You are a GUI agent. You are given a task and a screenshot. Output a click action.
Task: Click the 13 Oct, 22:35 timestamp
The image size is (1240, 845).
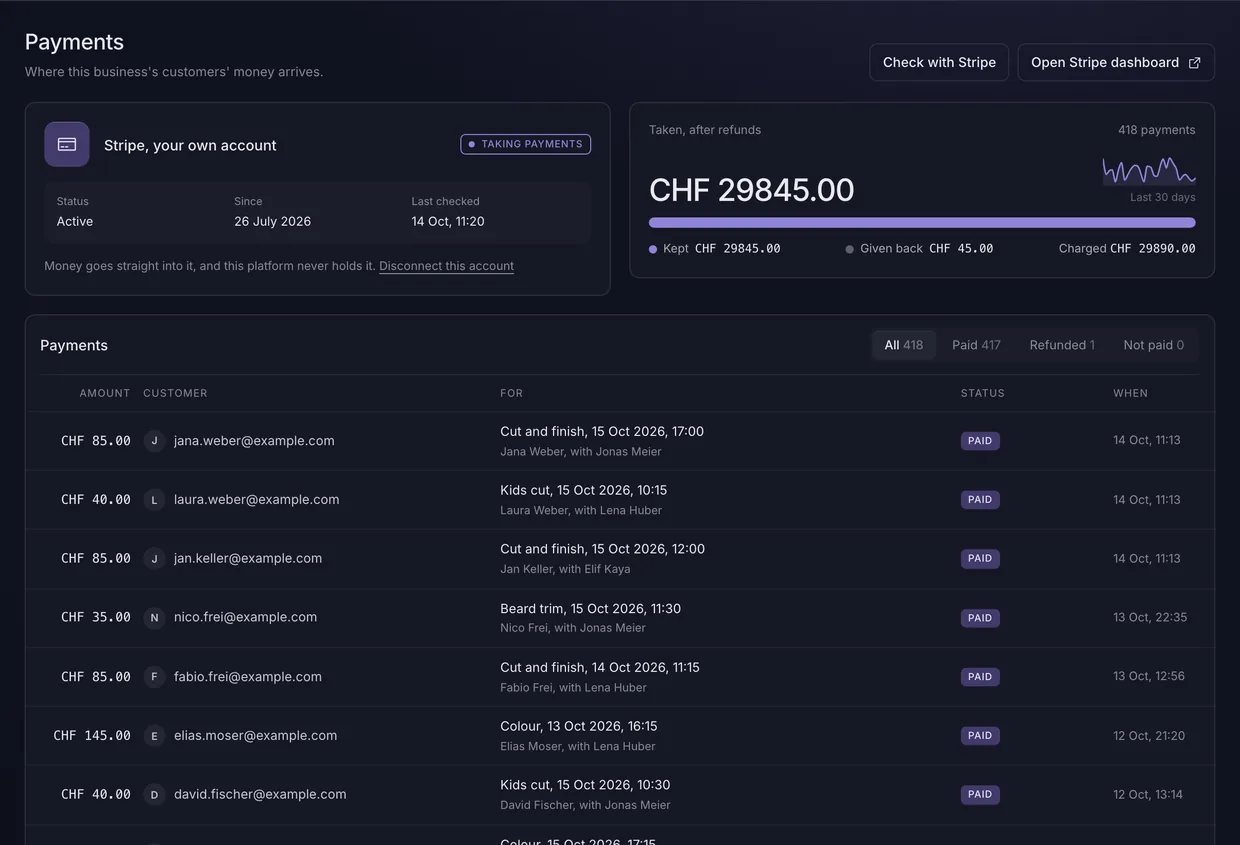[1150, 618]
